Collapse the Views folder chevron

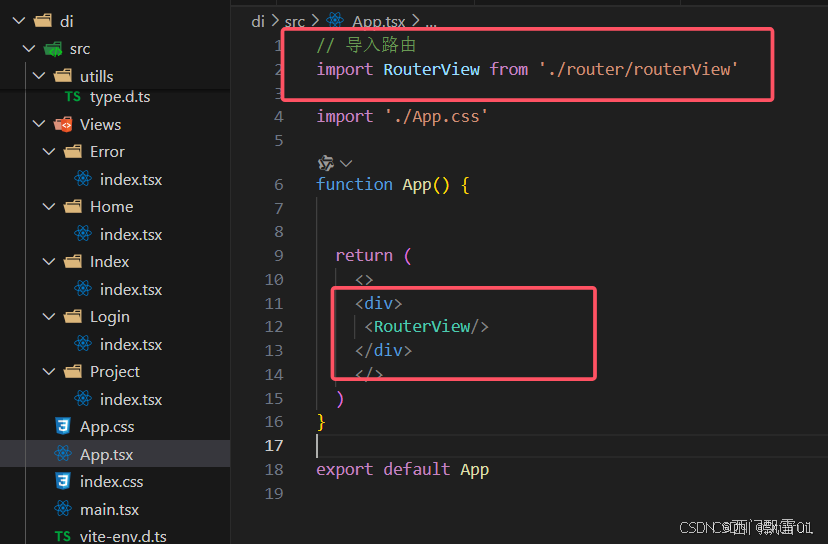coord(39,124)
